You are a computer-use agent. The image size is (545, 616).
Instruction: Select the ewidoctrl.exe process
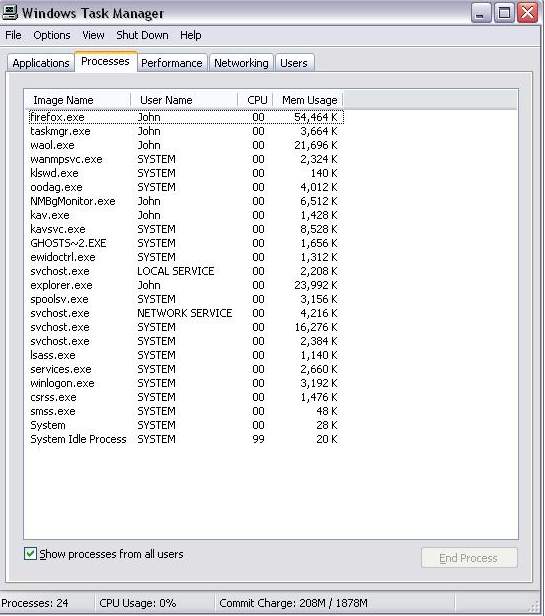click(x=186, y=257)
